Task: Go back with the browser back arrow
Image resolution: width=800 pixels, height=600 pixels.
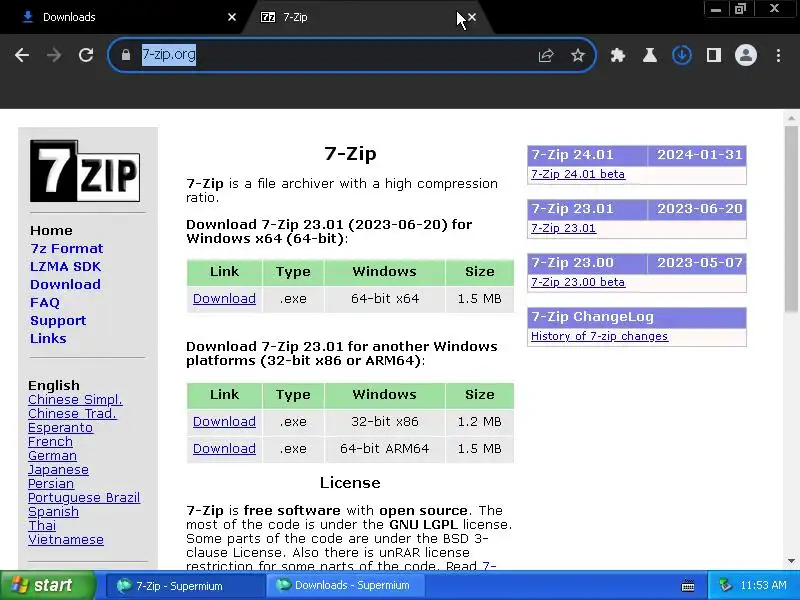Action: pos(22,55)
